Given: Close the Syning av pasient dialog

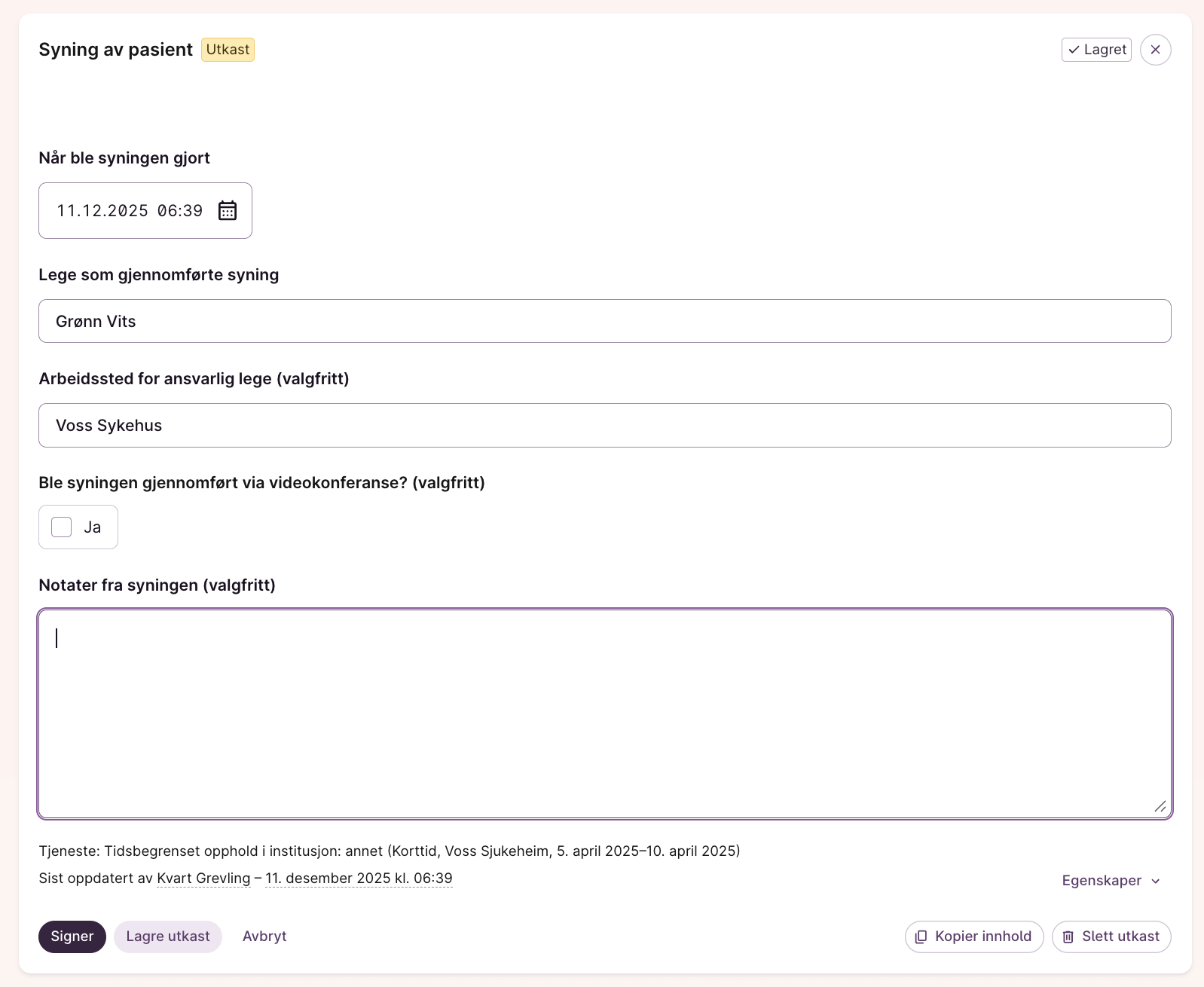Looking at the screenshot, I should [1155, 50].
